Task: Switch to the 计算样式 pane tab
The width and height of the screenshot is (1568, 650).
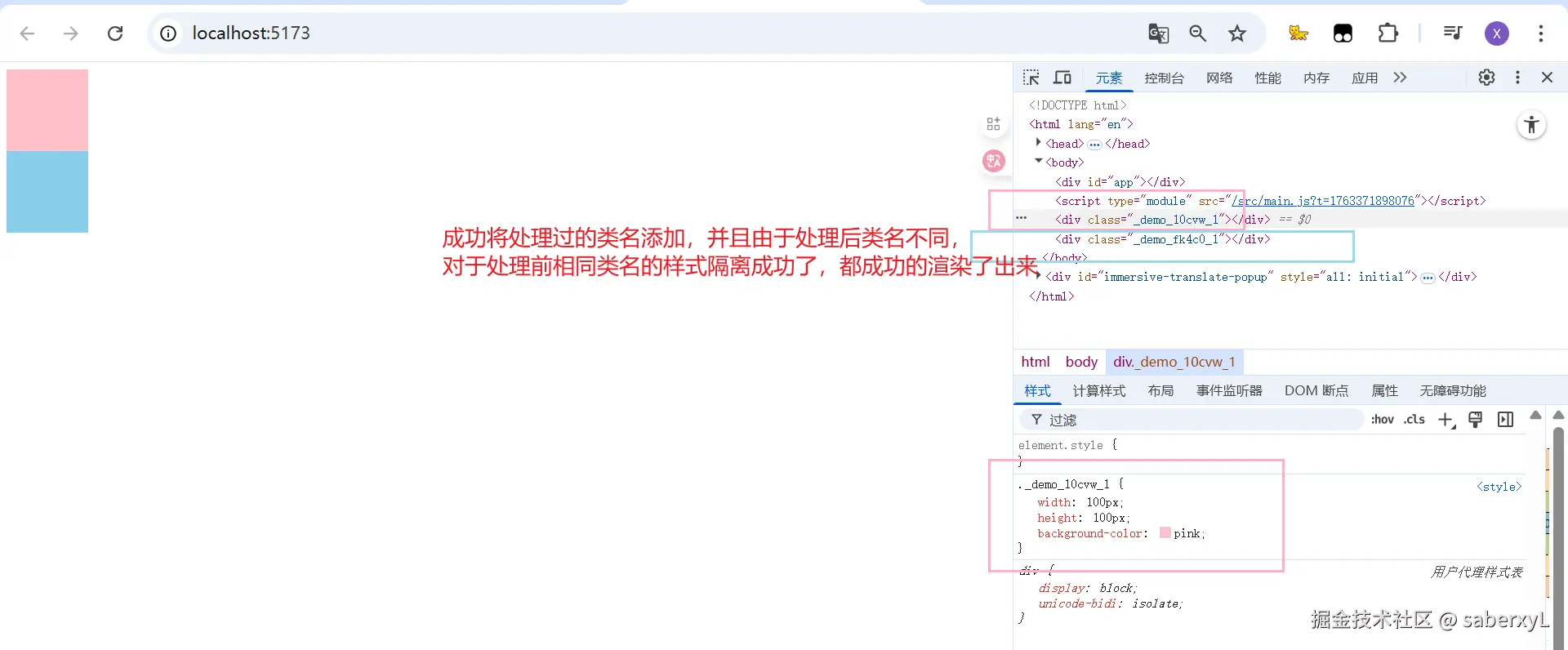Action: (1099, 391)
